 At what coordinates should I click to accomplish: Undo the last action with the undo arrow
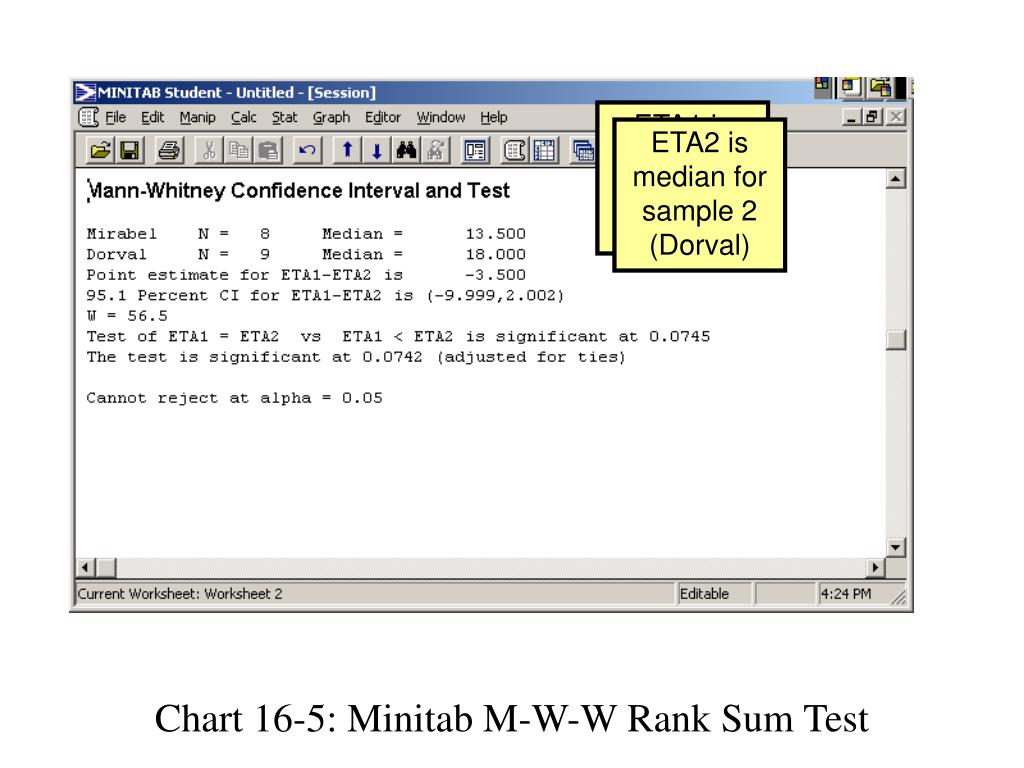(x=307, y=151)
